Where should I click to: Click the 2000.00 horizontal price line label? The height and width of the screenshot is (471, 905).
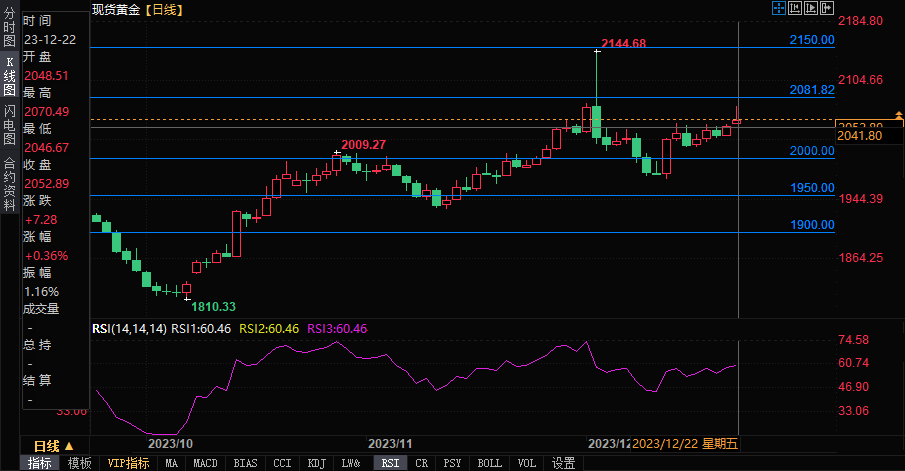pyautogui.click(x=812, y=151)
